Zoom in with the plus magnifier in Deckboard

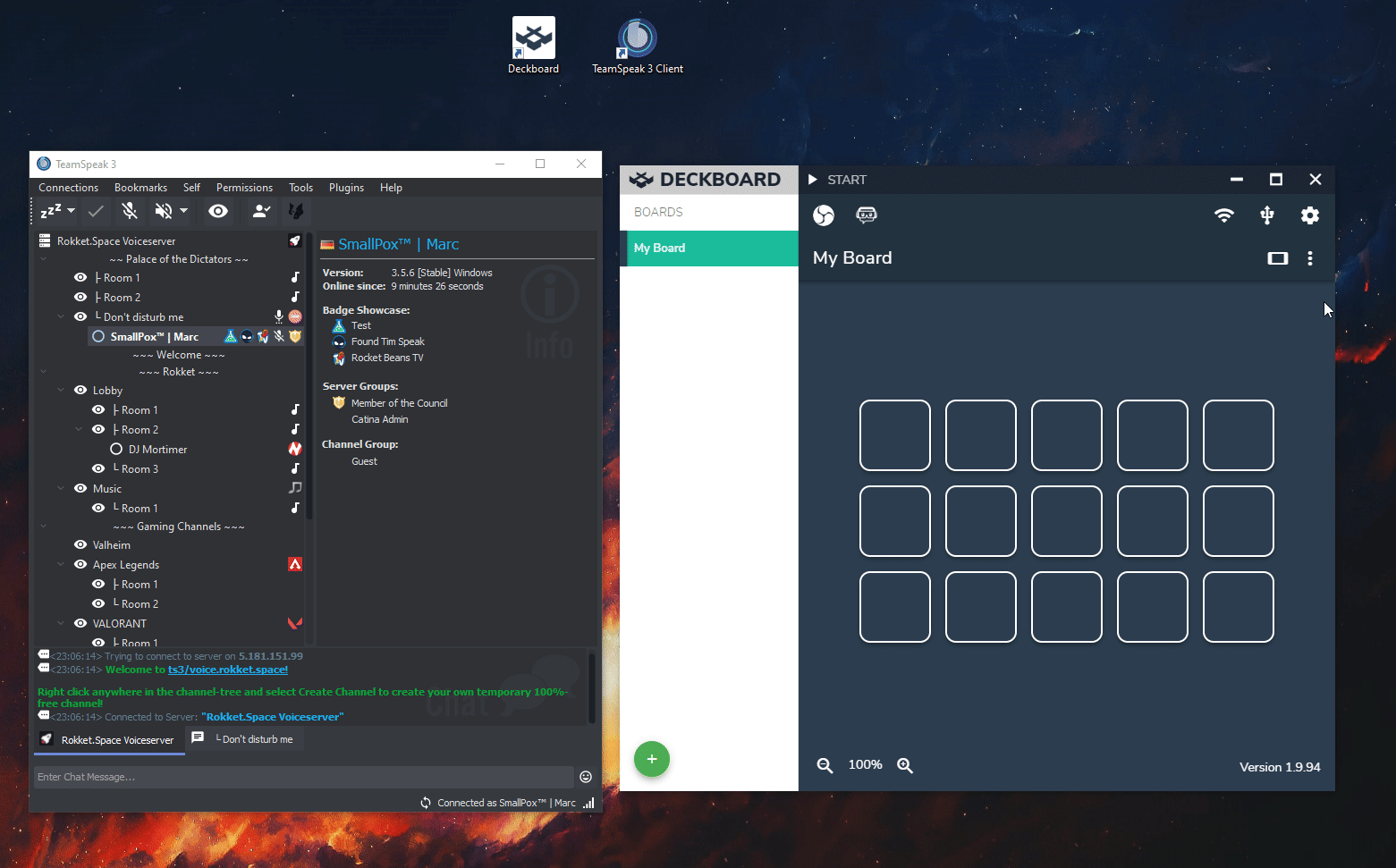[x=905, y=765]
